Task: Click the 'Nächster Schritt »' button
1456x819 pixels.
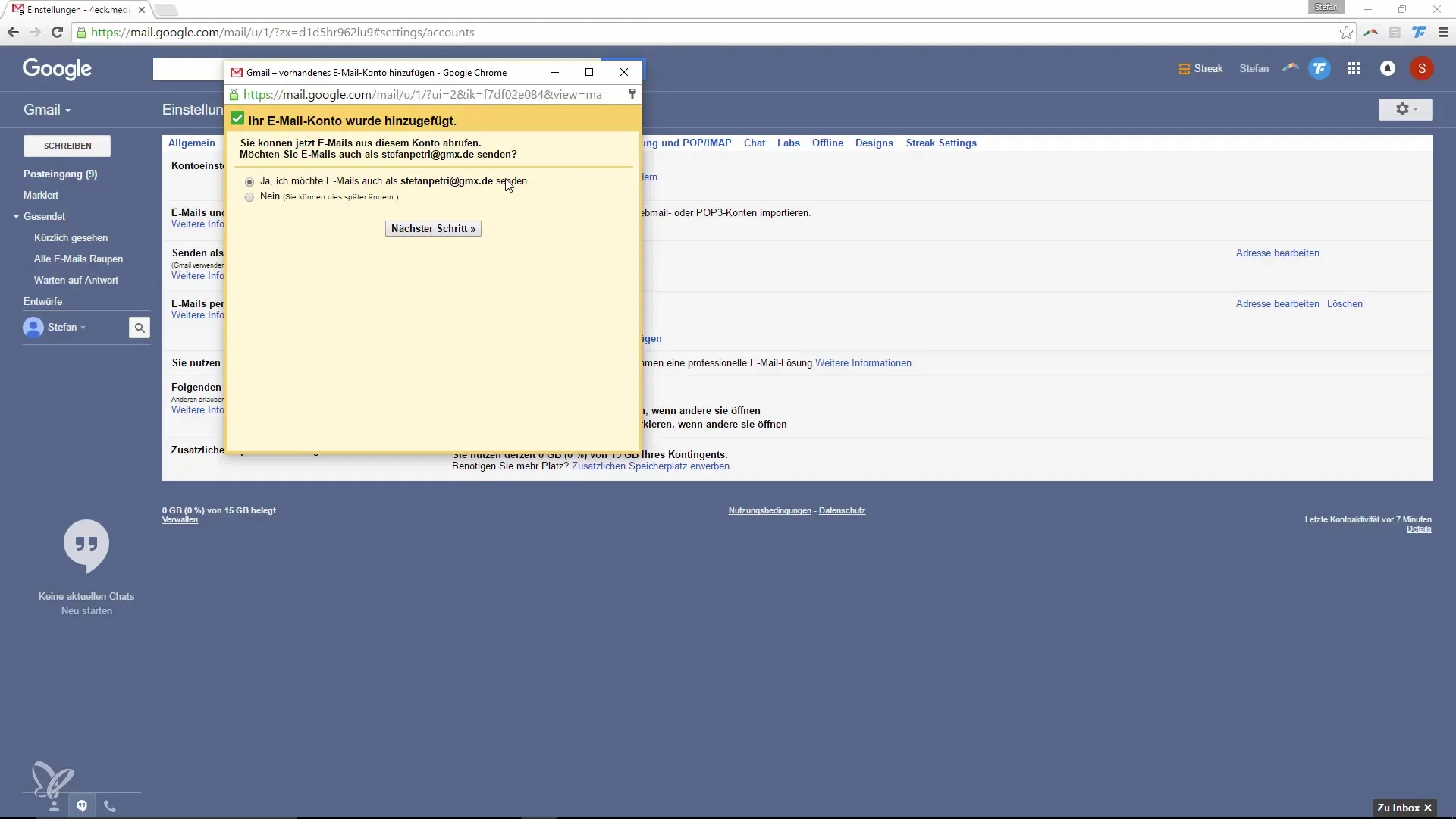Action: click(433, 228)
